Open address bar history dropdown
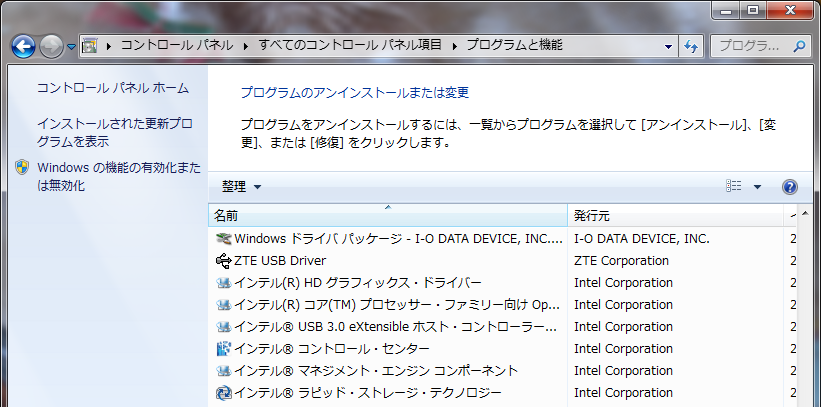The image size is (821, 407). pos(668,47)
